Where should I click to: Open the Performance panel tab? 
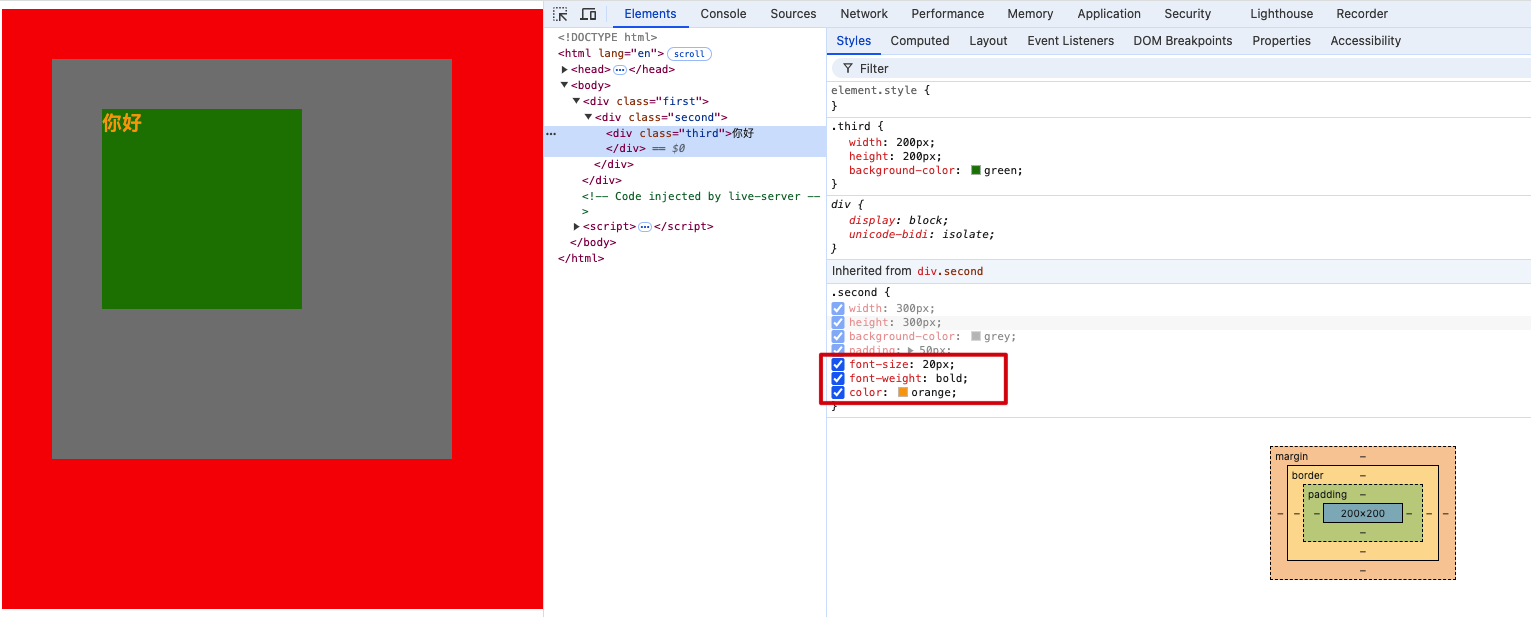(948, 14)
